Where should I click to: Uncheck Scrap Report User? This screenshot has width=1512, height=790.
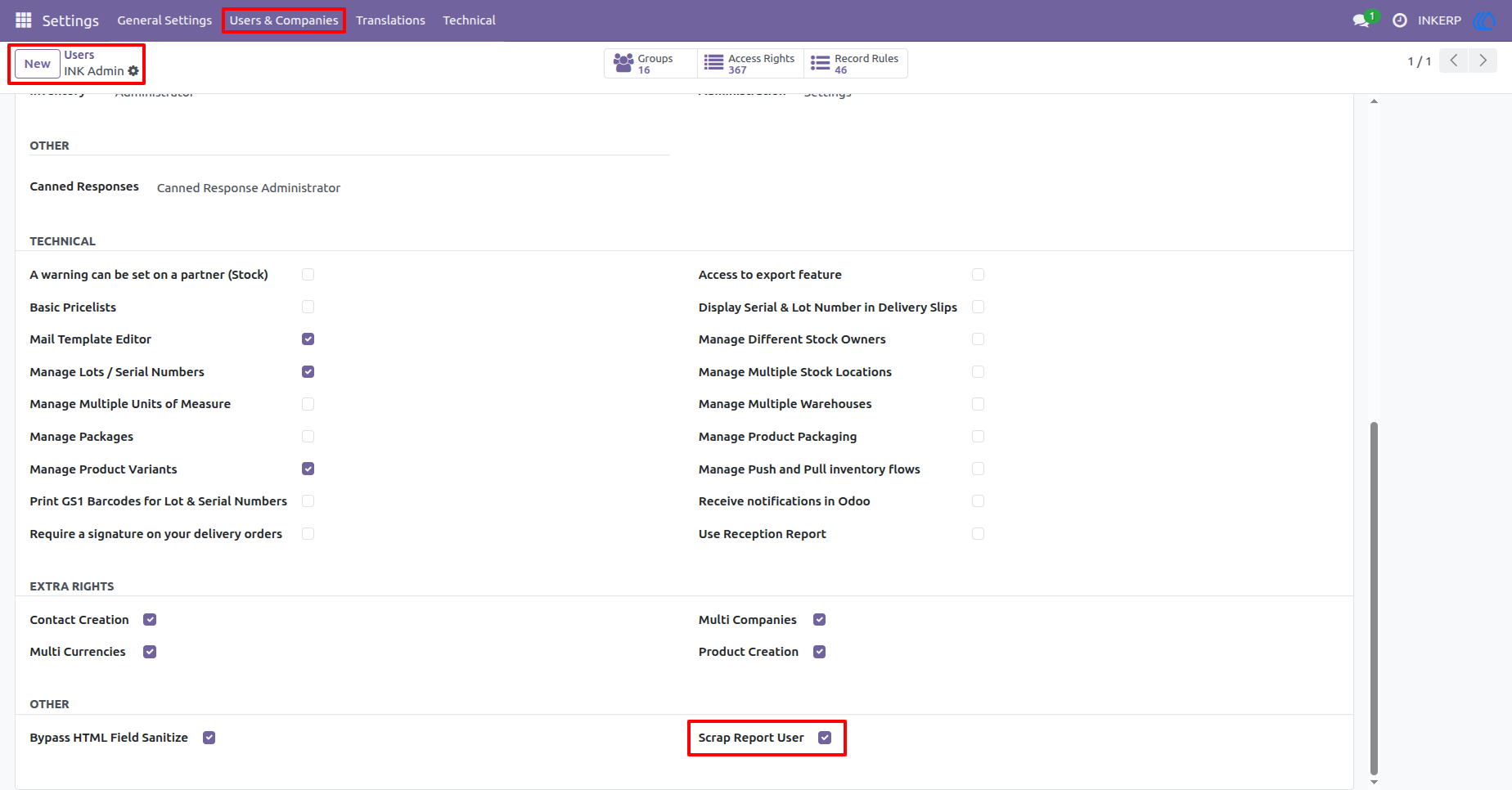825,738
